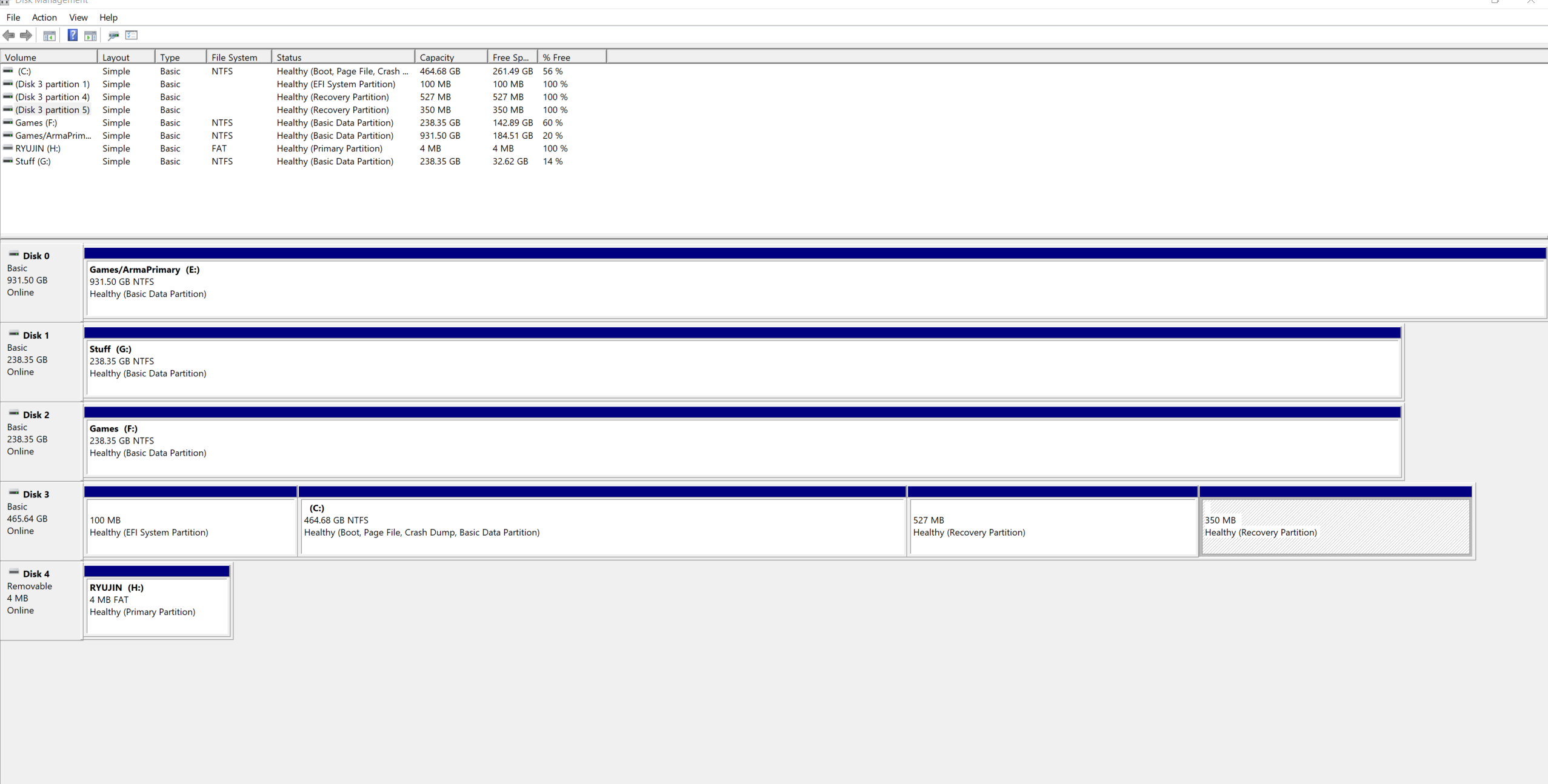
Task: Click the Forward arrow toolbar icon
Action: pyautogui.click(x=26, y=35)
